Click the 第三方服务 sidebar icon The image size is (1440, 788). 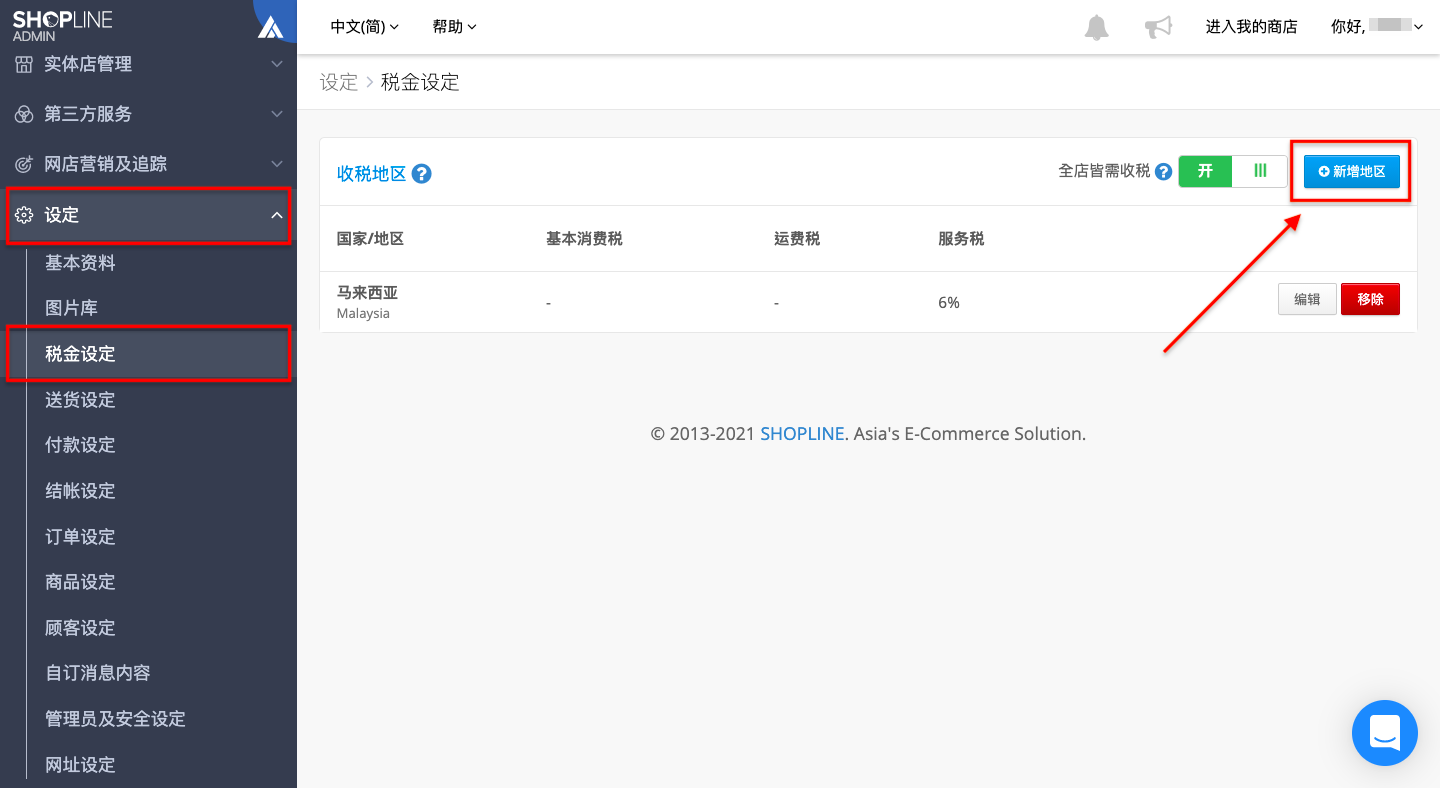24,114
